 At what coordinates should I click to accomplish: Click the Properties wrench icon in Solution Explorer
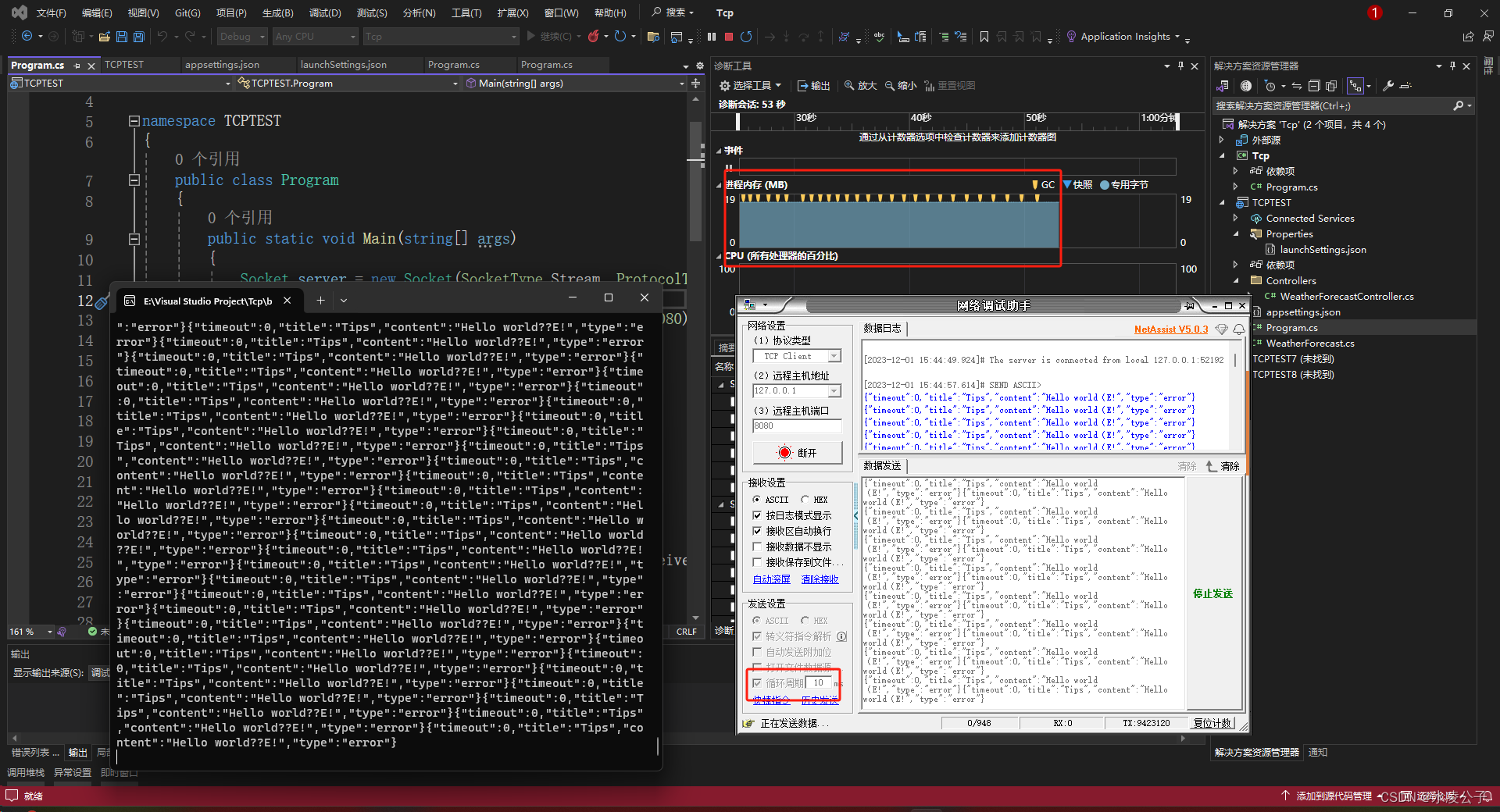click(1388, 86)
